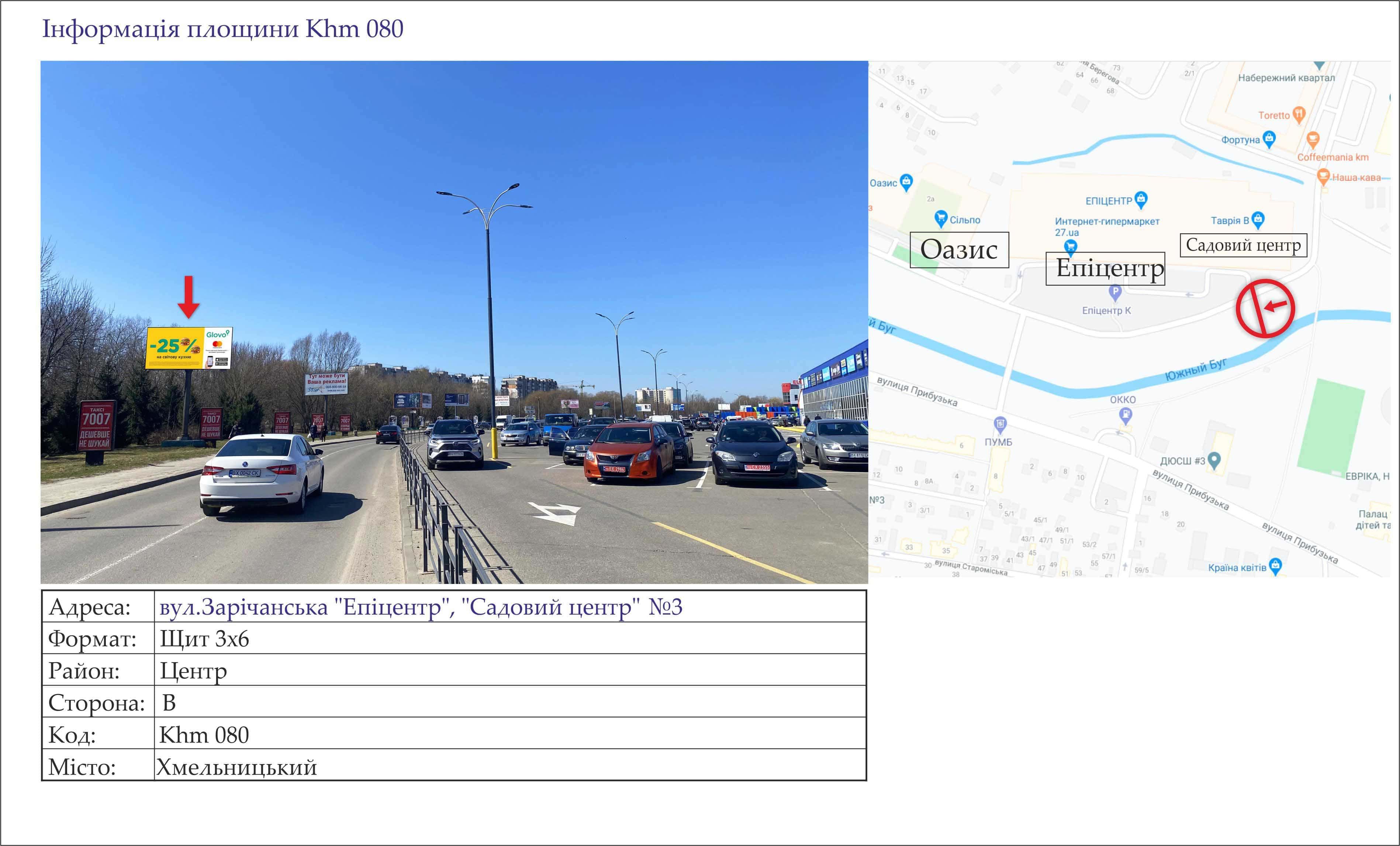Click the Епіцентр boxed label

tap(1106, 268)
